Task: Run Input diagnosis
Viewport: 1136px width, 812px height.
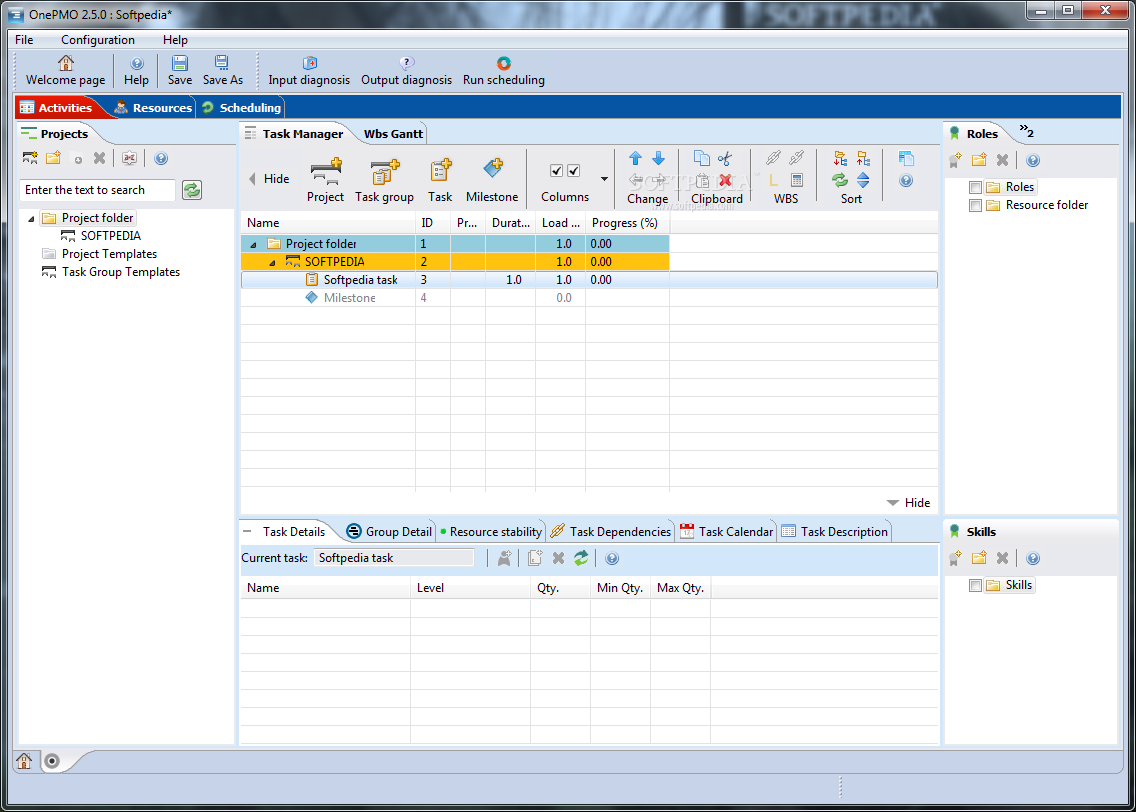Action: click(x=309, y=70)
